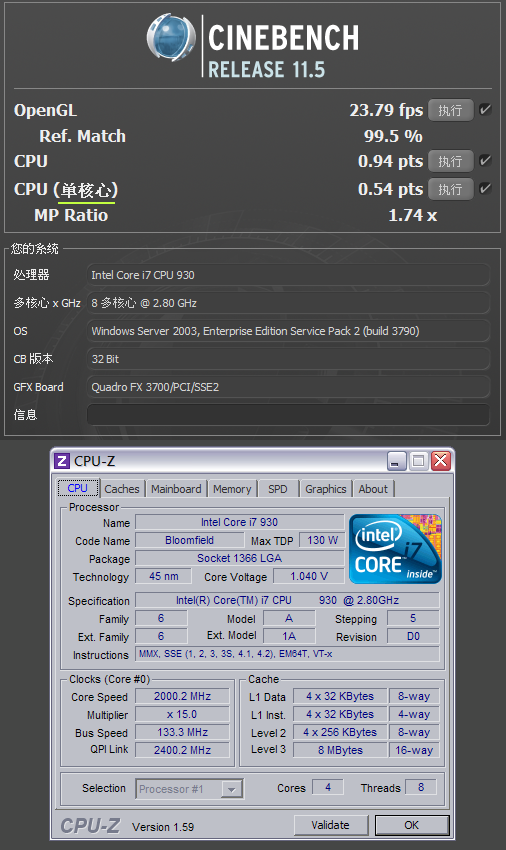Click the Bus Speed 133.3 MHz value
Image resolution: width=506 pixels, height=850 pixels.
tap(182, 732)
